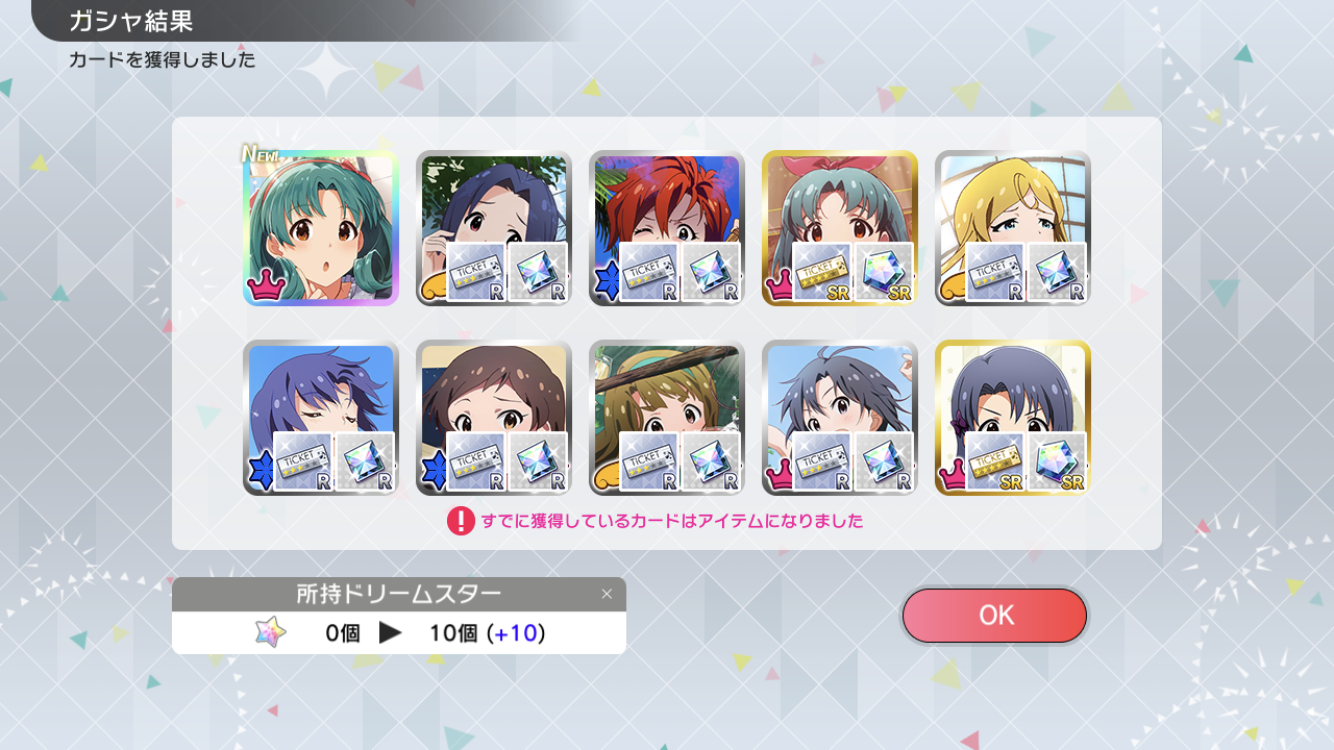
Task: Tap the SR crystal on the ribbon-girl card
Action: (x=885, y=272)
